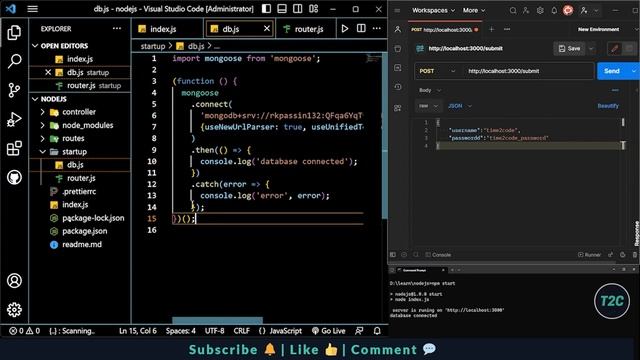This screenshot has height=360, width=640.
Task: Click the Send button in Postman
Action: tap(612, 71)
